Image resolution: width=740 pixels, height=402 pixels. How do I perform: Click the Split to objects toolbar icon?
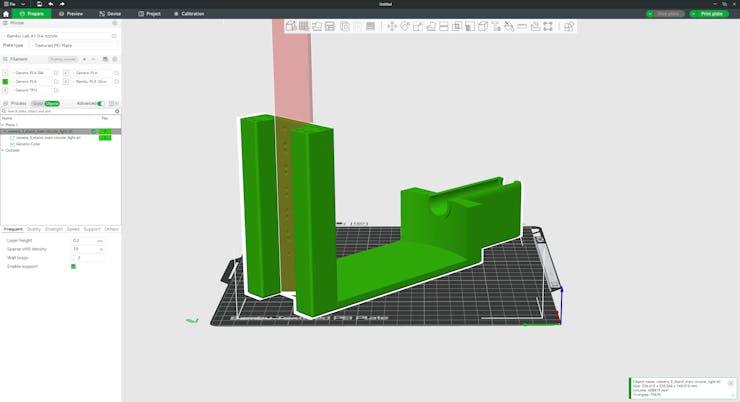tap(345, 26)
